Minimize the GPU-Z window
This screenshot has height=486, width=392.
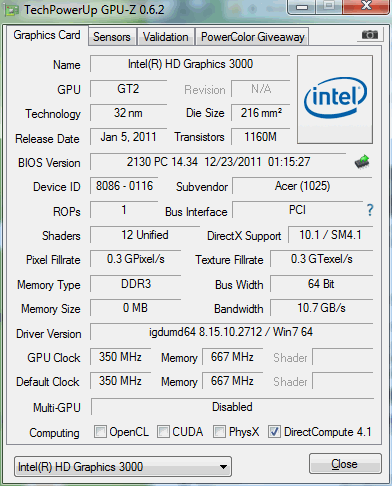tap(302, 7)
